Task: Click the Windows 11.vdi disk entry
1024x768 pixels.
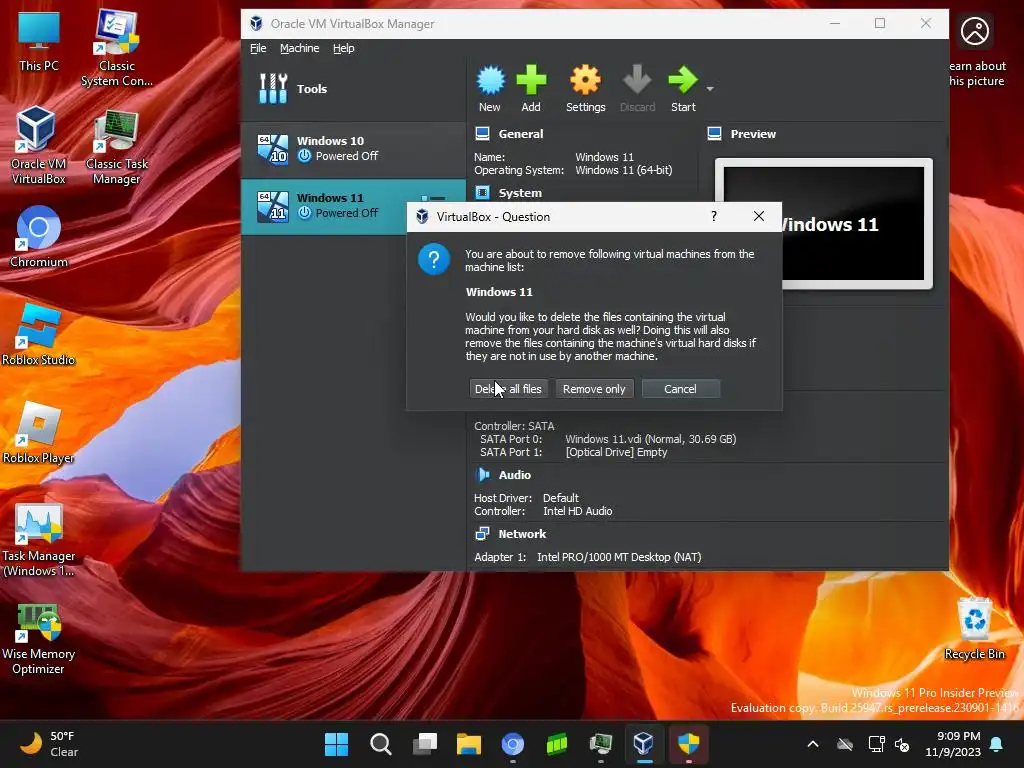Action: [650, 440]
